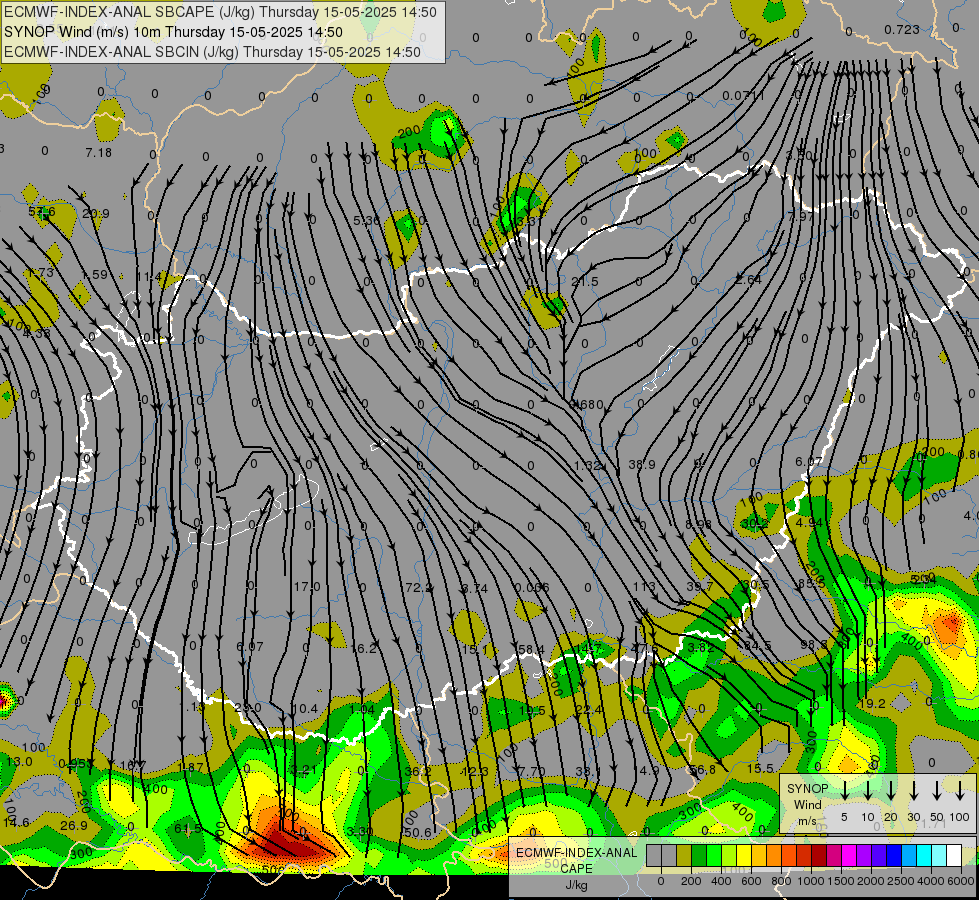Select the olive 100–200 CAPE legend swatch
Screen dimensions: 979x900
[x=684, y=856]
